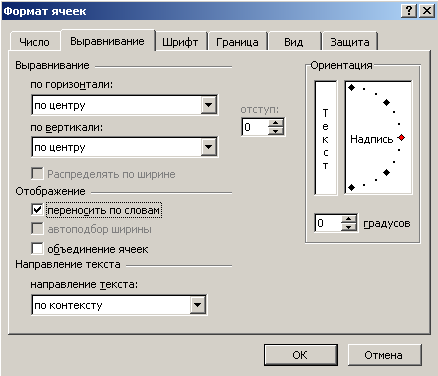Image resolution: width=438 pixels, height=376 pixels.
Task: Uncheck переносить по словам checkbox
Action: click(37, 210)
